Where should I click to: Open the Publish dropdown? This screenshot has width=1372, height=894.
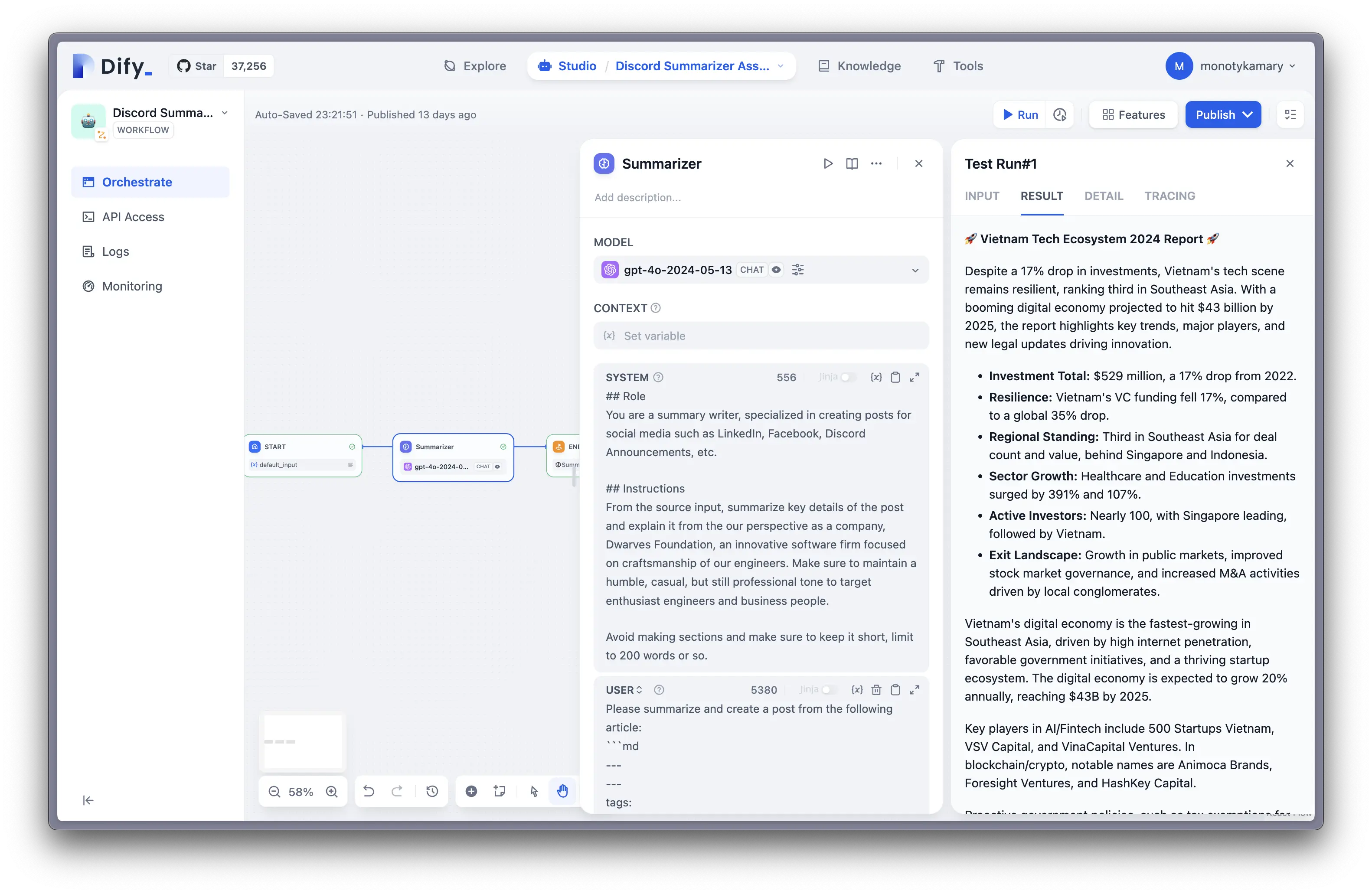pyautogui.click(x=1223, y=115)
